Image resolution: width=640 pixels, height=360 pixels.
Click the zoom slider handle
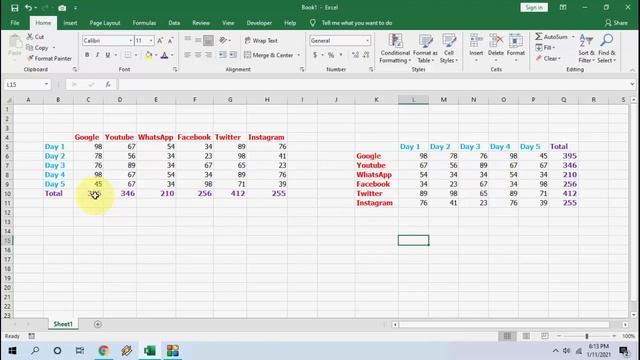click(x=587, y=336)
